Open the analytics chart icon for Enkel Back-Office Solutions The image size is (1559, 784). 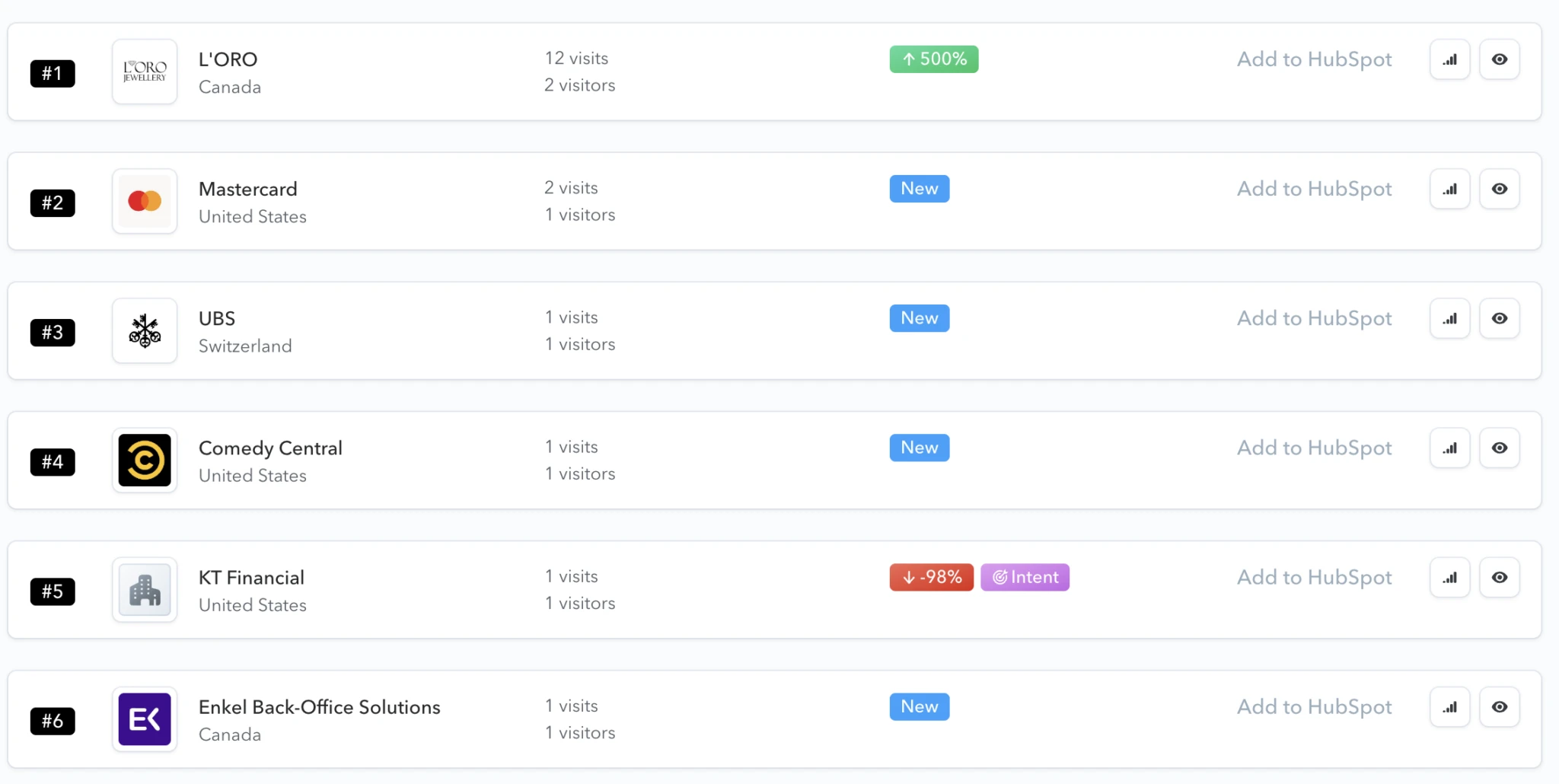pyautogui.click(x=1449, y=706)
